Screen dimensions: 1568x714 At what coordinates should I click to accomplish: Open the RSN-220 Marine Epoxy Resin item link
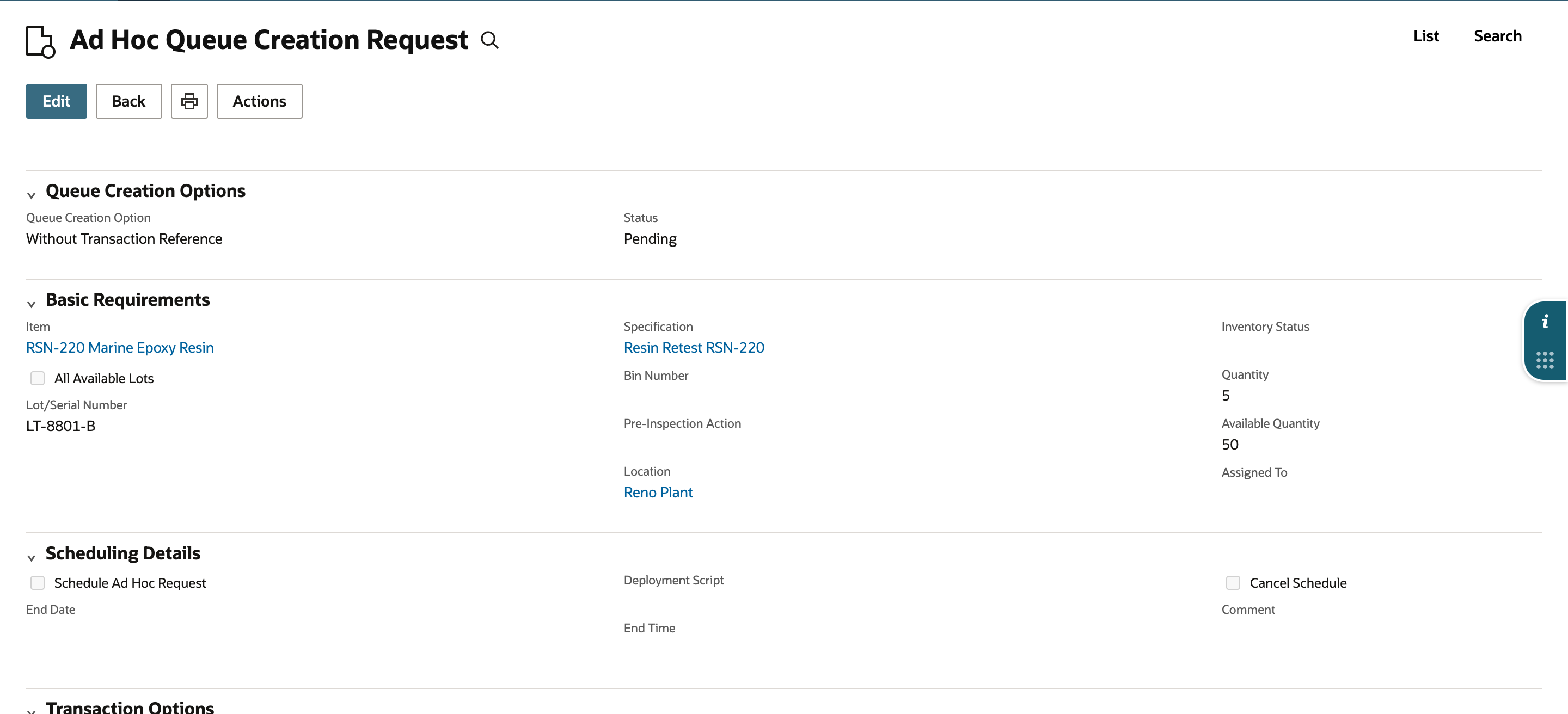[x=120, y=347]
